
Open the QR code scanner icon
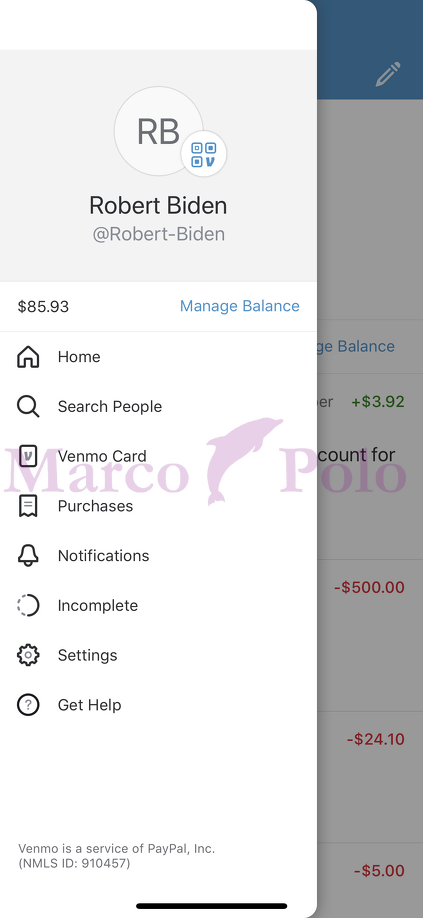click(204, 155)
